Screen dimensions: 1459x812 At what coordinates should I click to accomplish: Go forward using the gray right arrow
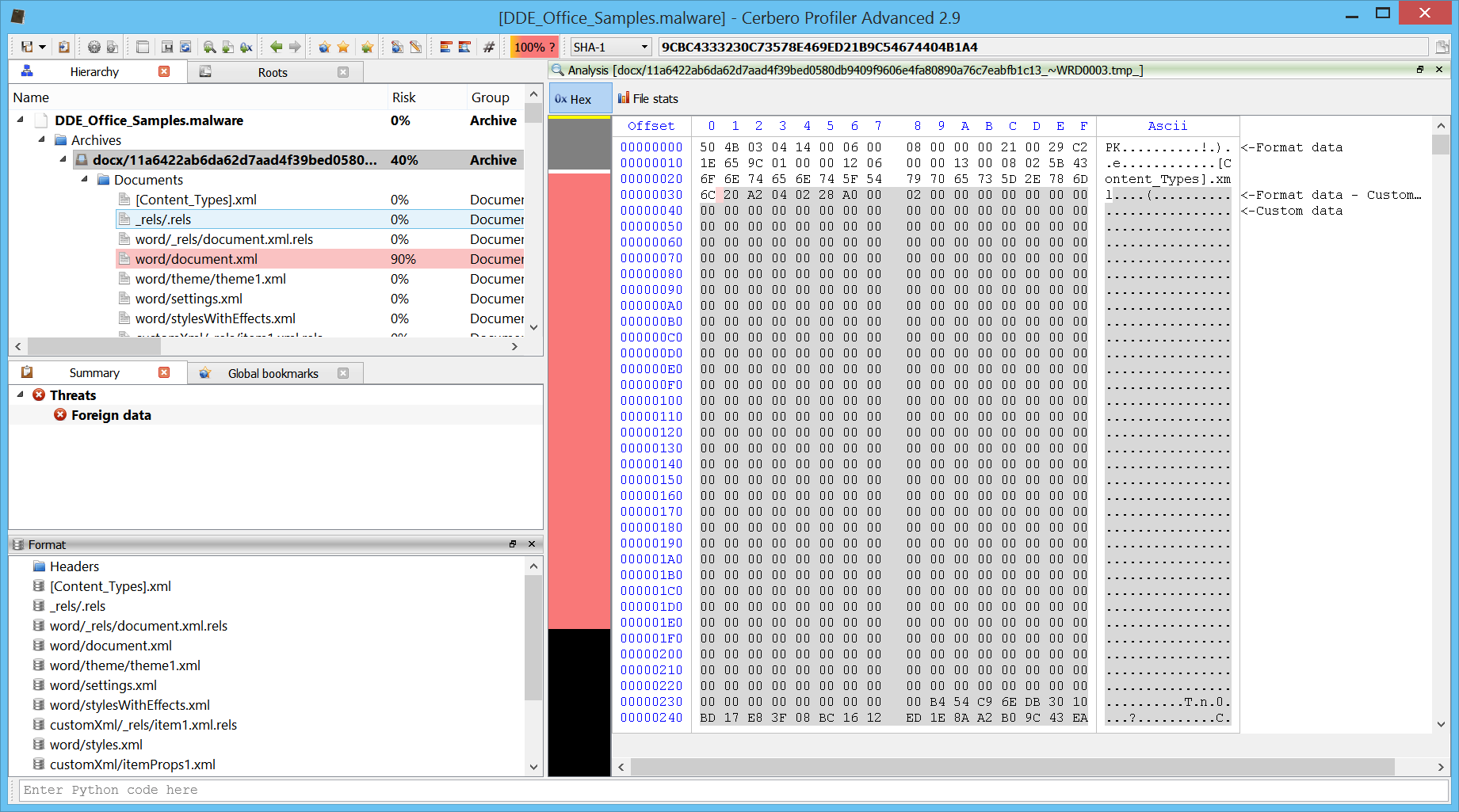point(295,47)
